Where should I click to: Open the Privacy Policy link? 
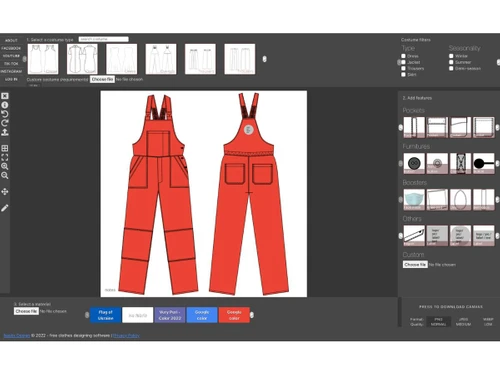pyautogui.click(x=126, y=335)
